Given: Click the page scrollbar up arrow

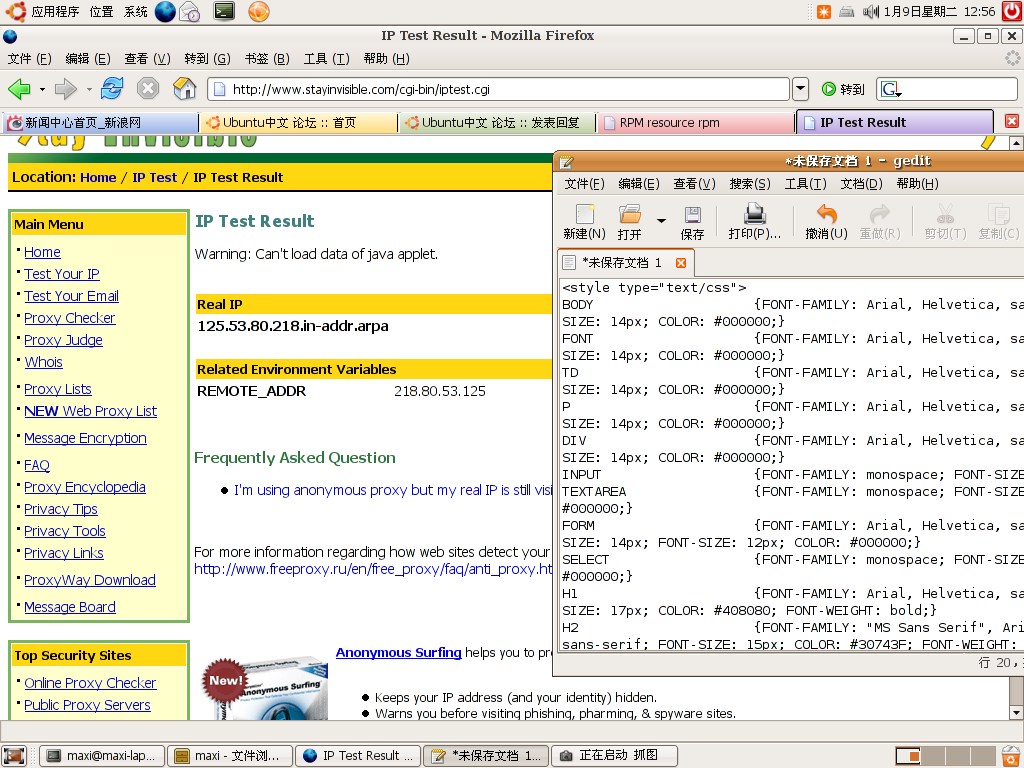Looking at the screenshot, I should [x=1016, y=142].
